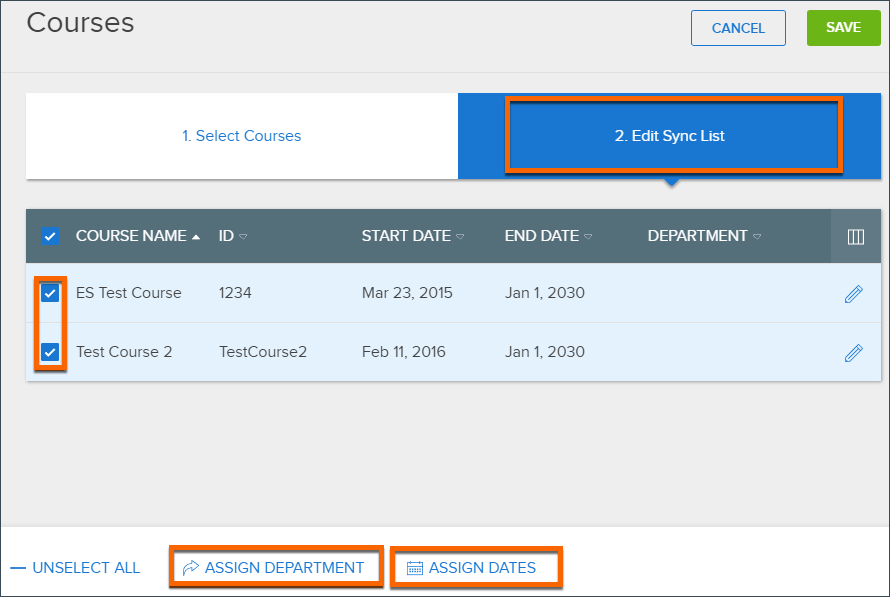Save the course sync changes
Image resolution: width=890 pixels, height=597 pixels.
click(843, 28)
